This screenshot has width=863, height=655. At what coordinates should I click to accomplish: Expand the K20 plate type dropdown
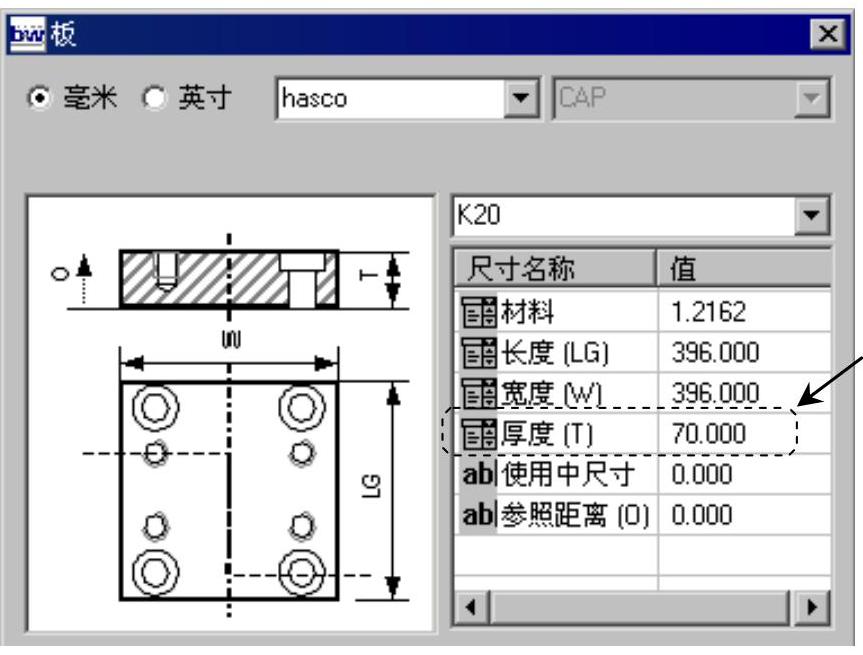point(812,215)
